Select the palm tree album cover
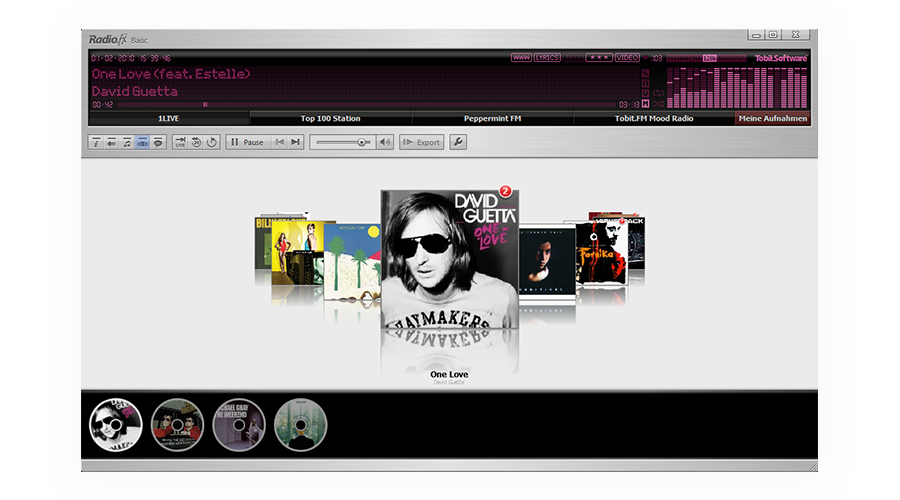900x500 pixels. (352, 262)
